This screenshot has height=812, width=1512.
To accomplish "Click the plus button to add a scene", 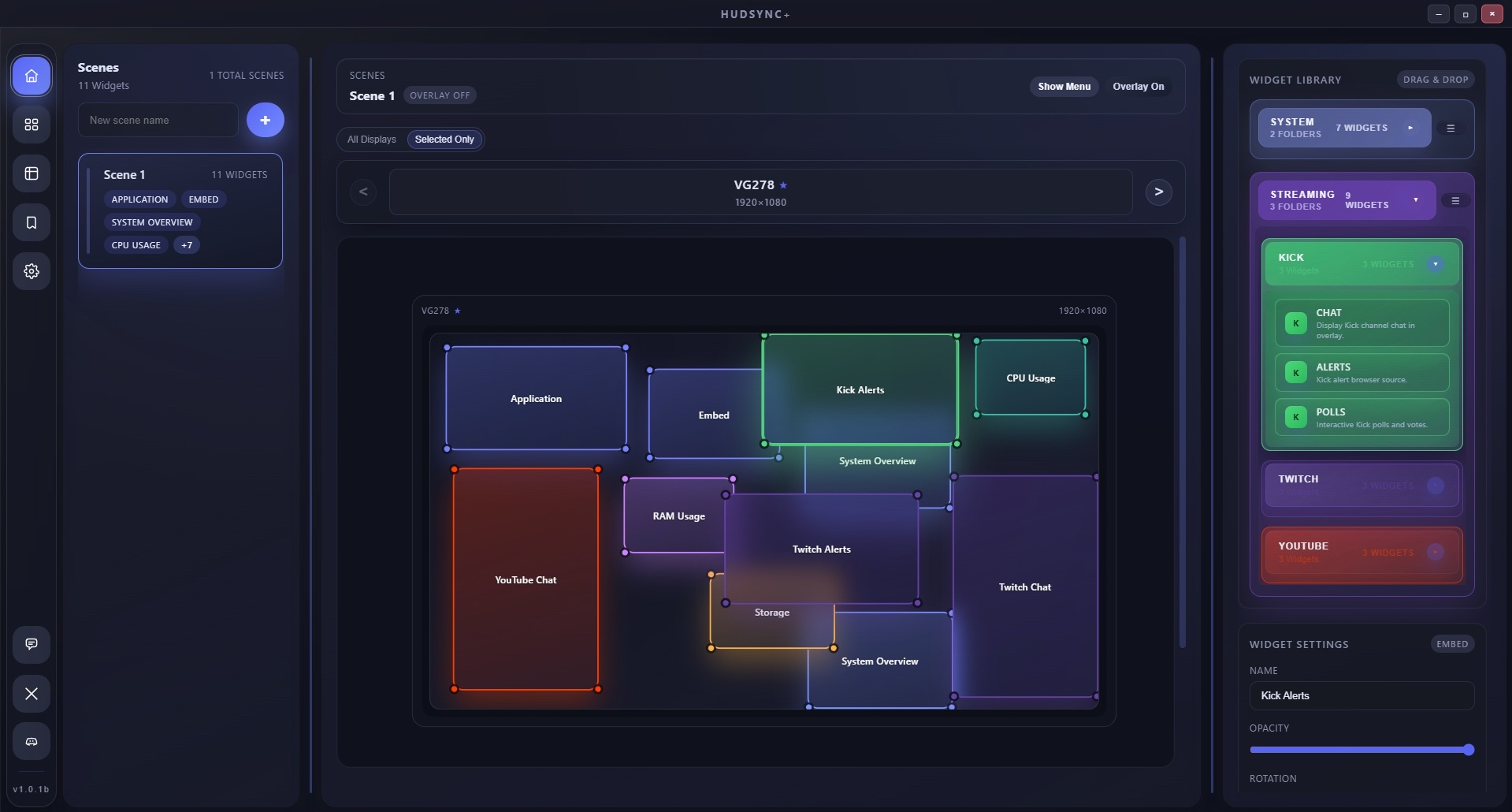I will [265, 120].
